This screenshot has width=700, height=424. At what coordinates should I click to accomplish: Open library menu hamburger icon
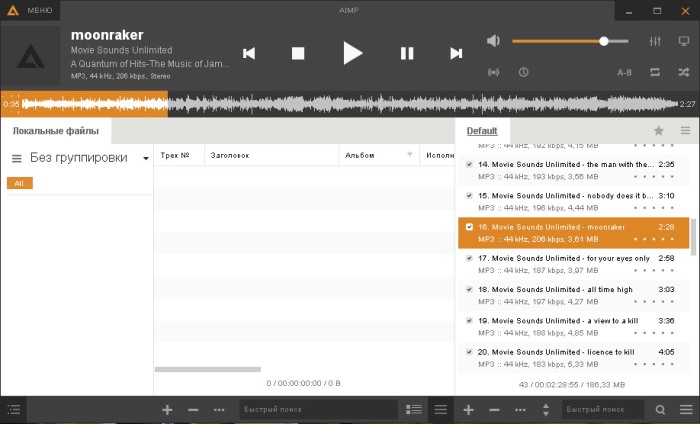click(x=441, y=409)
